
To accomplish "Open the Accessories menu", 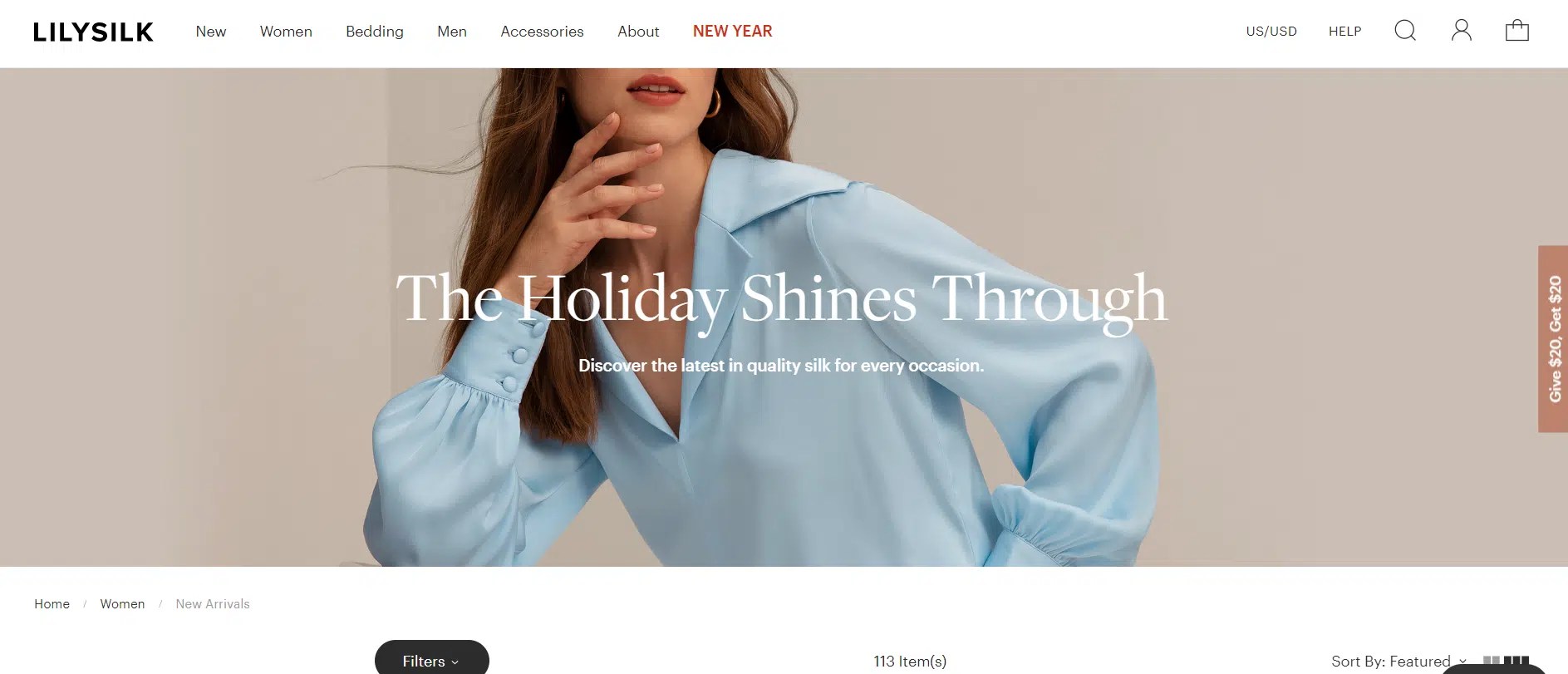I will [542, 32].
